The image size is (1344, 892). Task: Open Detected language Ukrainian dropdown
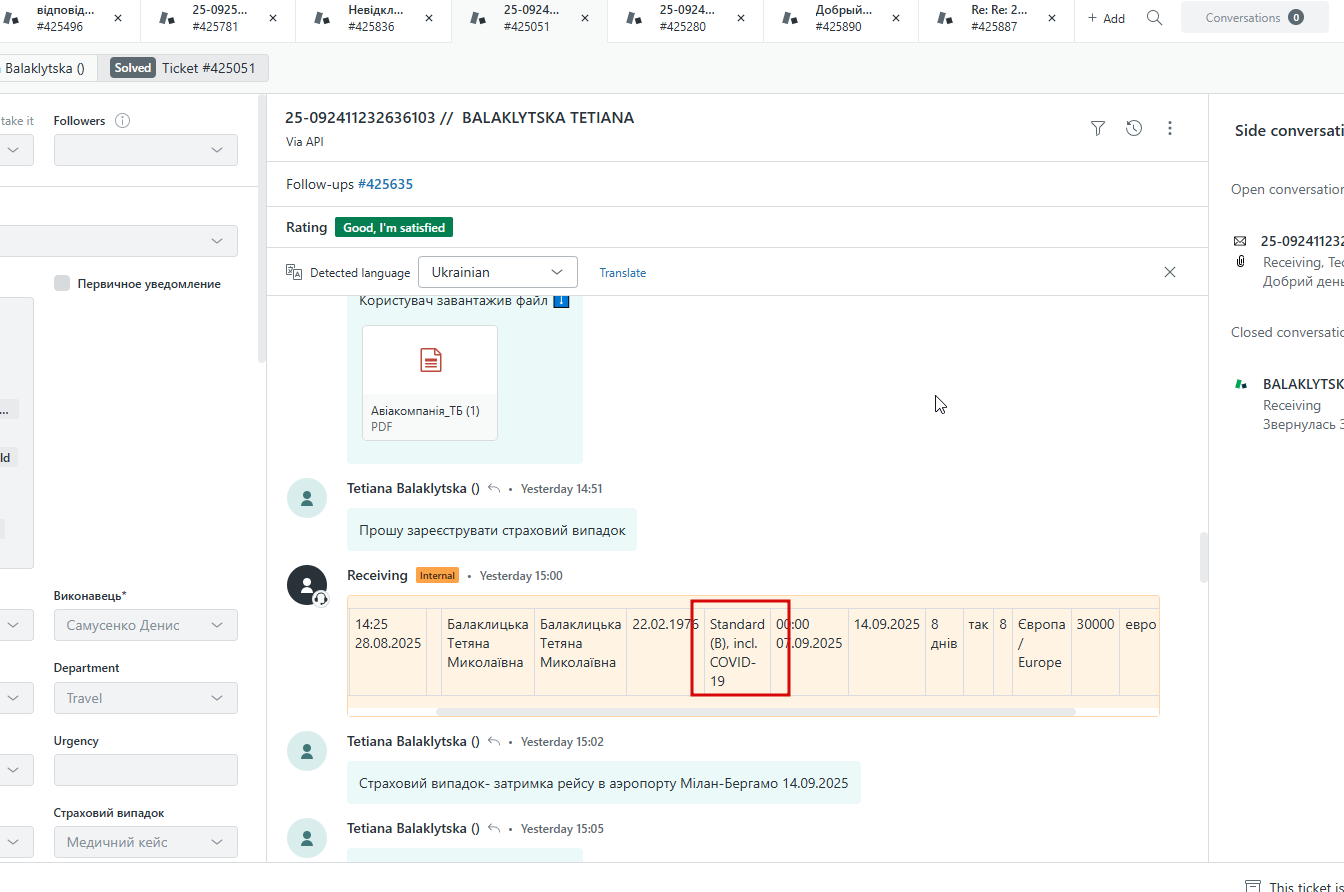pyautogui.click(x=498, y=272)
